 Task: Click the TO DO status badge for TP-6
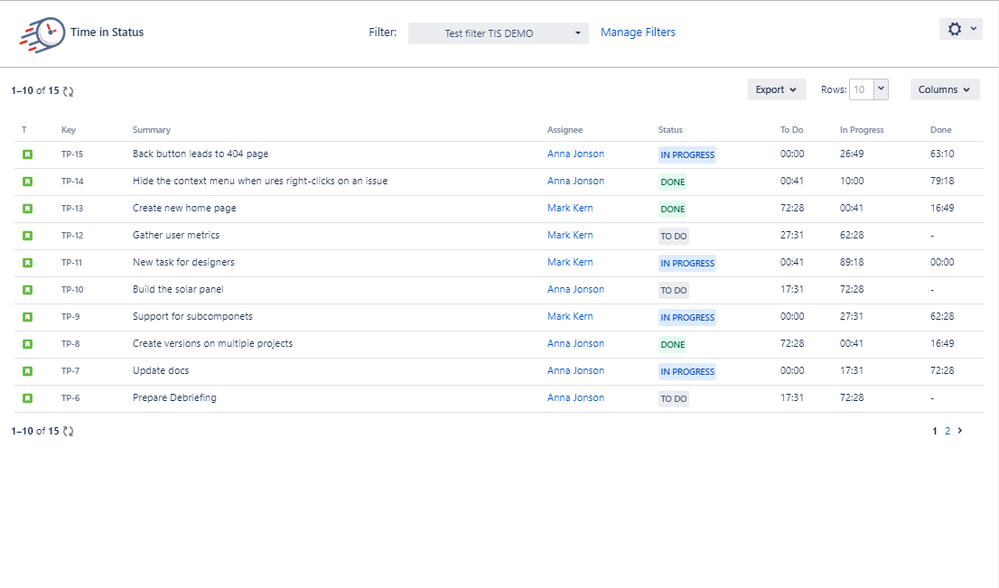click(673, 399)
